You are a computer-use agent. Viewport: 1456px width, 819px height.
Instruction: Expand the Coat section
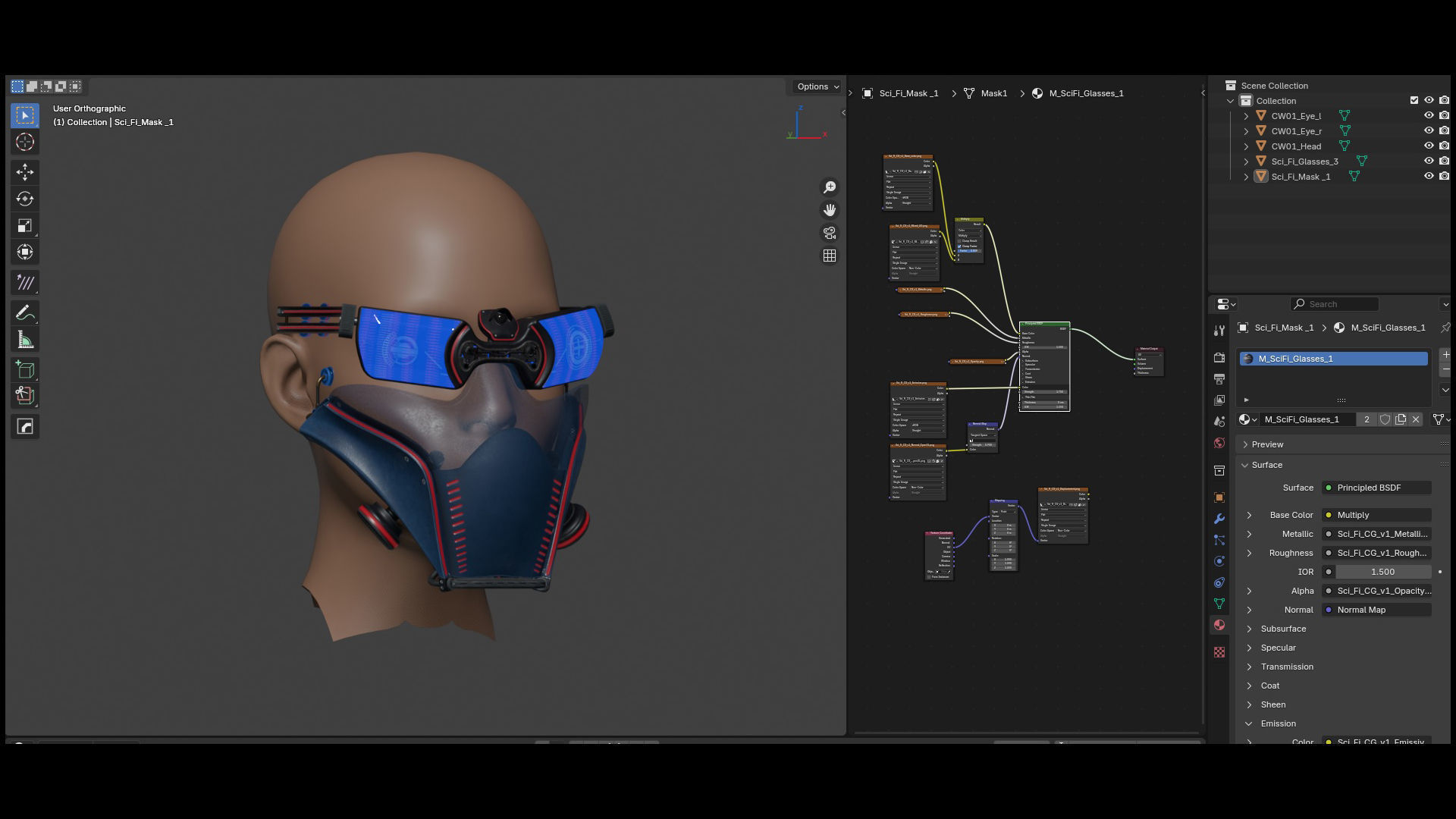pyautogui.click(x=1249, y=686)
